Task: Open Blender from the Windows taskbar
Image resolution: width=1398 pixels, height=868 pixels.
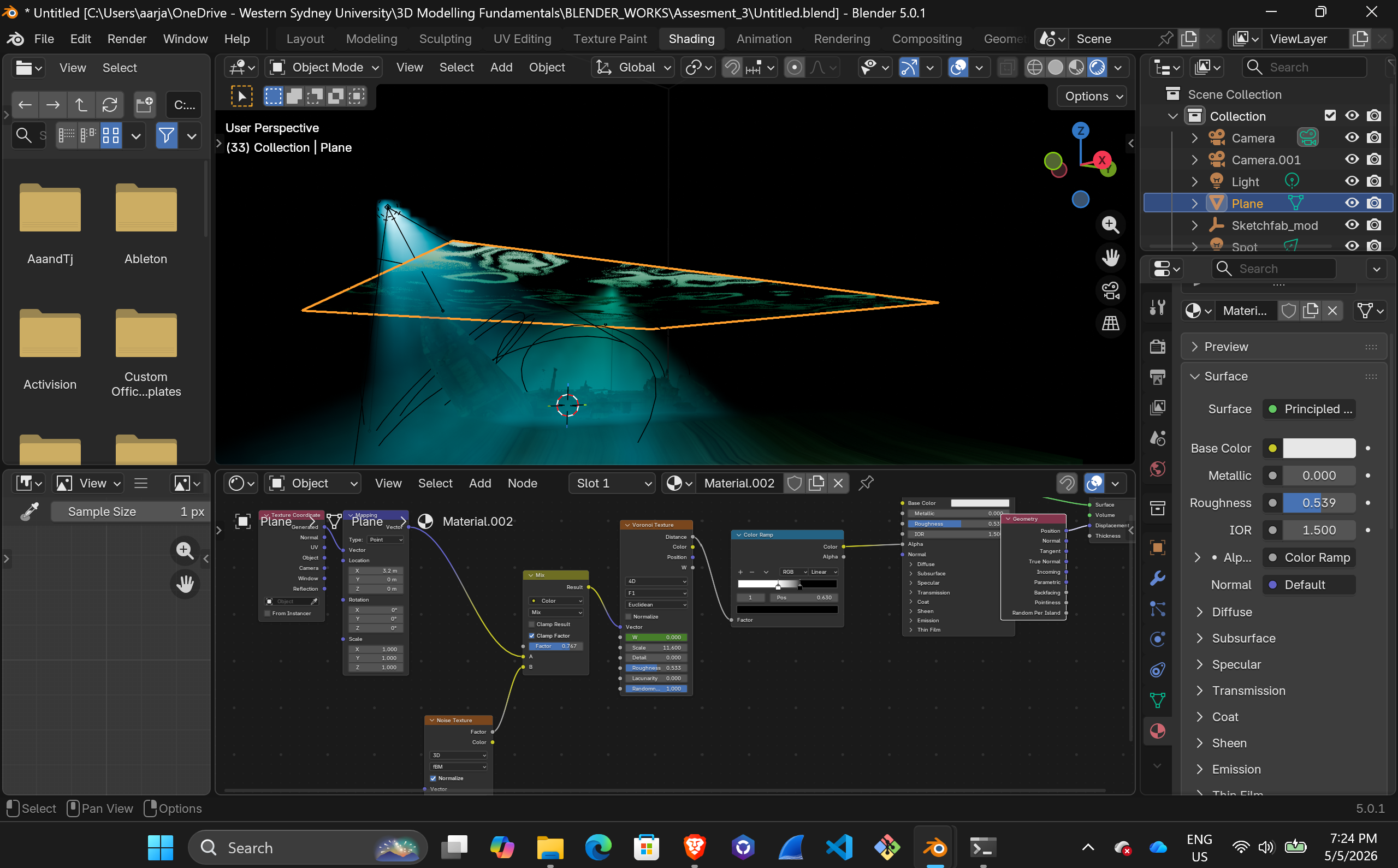Action: coord(935,847)
